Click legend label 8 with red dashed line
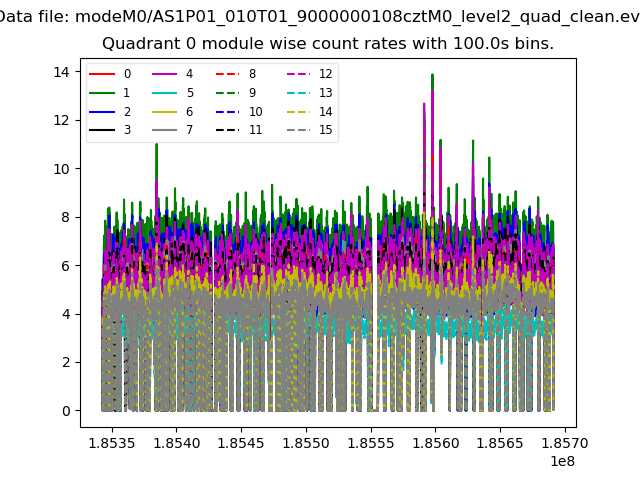This screenshot has height=480, width=640. click(x=252, y=74)
